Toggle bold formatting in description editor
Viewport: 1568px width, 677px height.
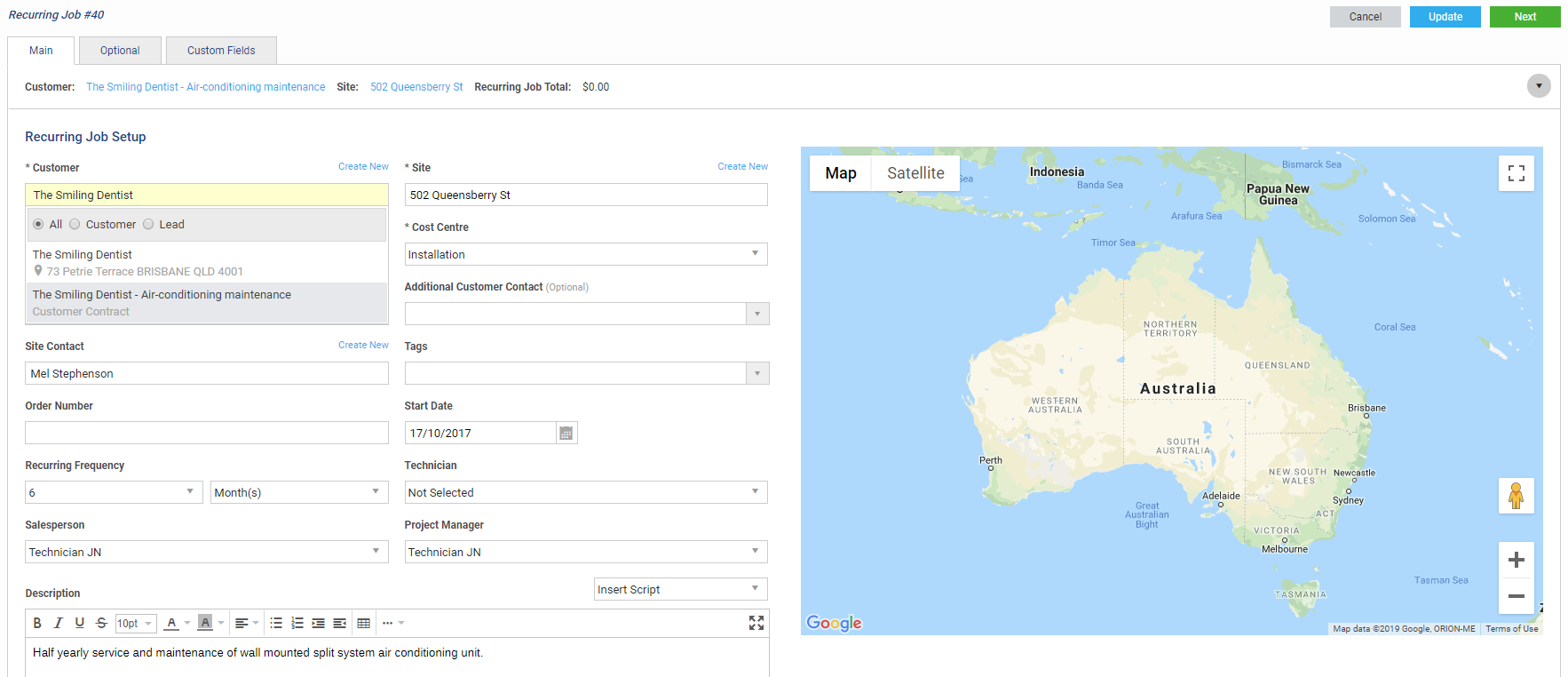pos(37,624)
